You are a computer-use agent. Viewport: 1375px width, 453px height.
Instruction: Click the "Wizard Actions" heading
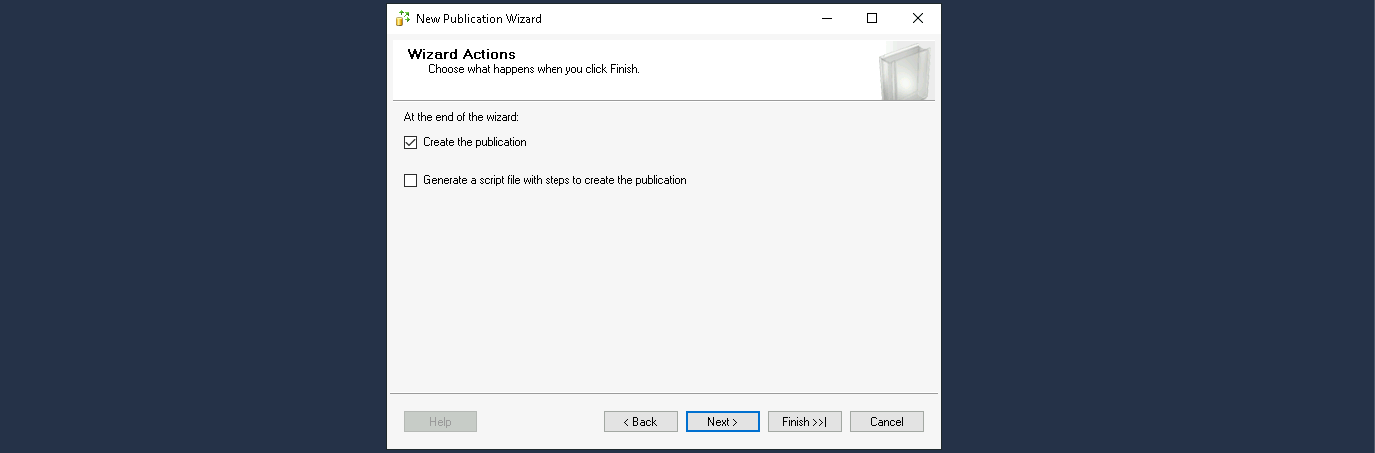pyautogui.click(x=461, y=54)
